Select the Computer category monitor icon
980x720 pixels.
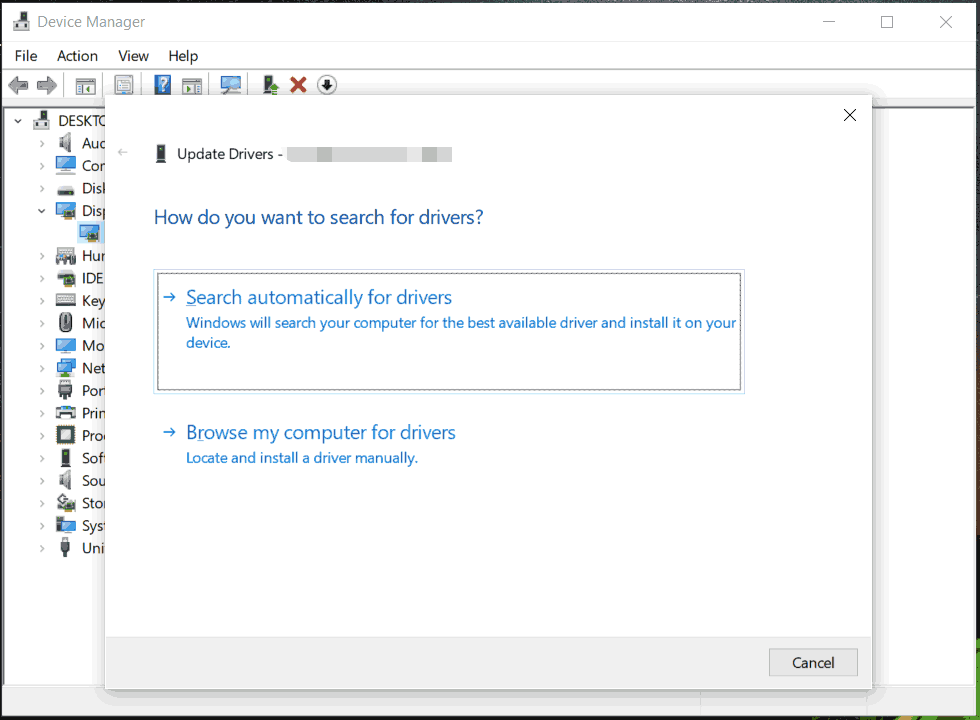(66, 166)
